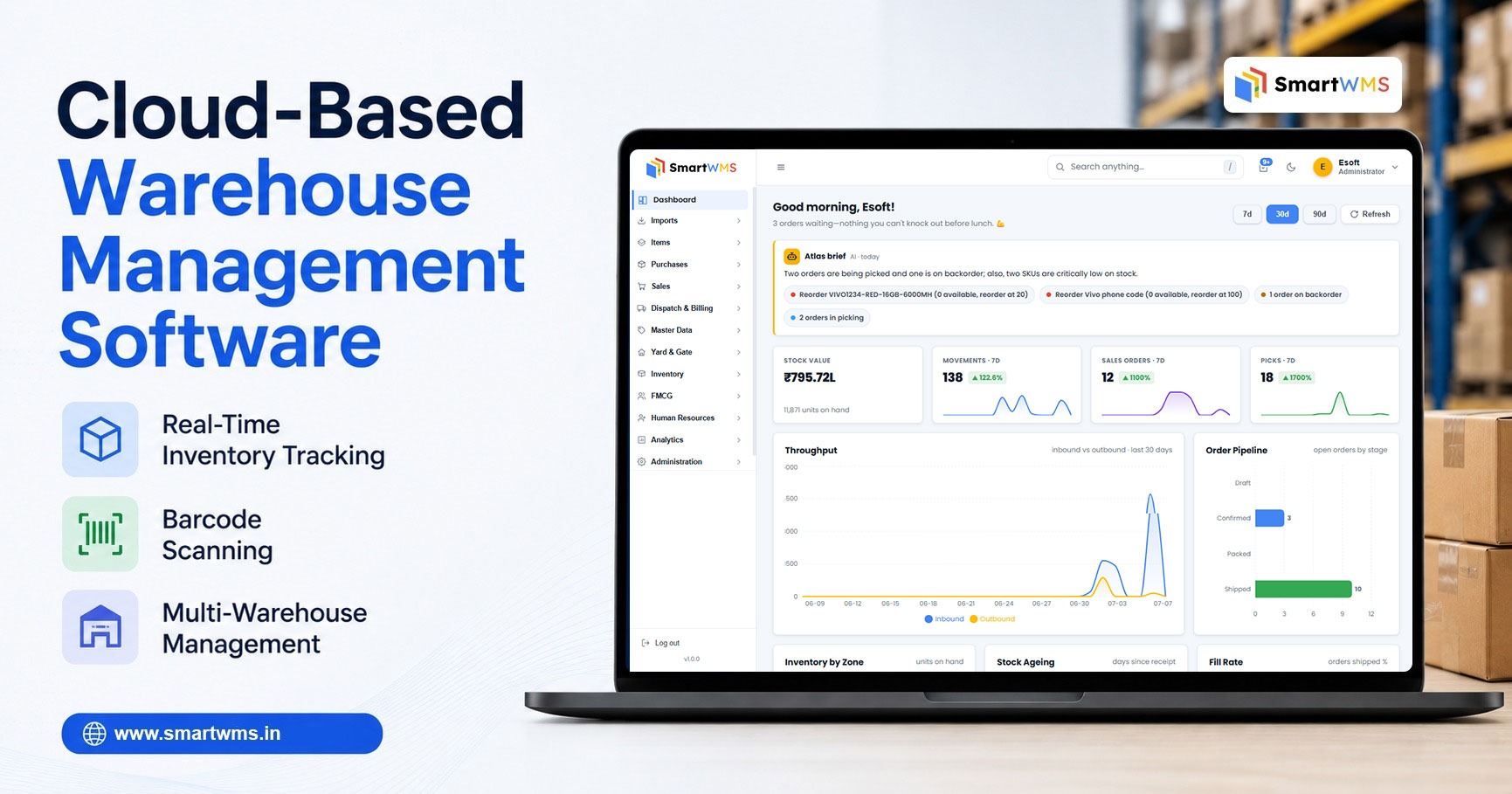Click the Imports download icon in sidebar
This screenshot has width=1512, height=794.
pyautogui.click(x=642, y=221)
